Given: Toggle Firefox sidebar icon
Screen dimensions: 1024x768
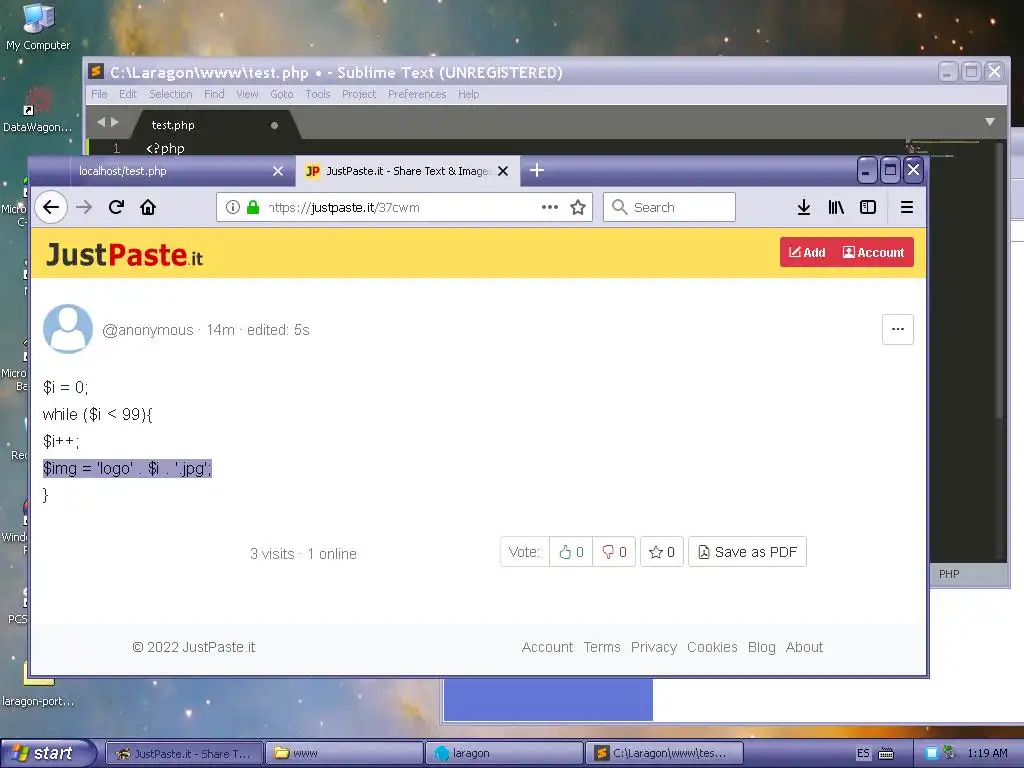Looking at the screenshot, I should 868,208.
